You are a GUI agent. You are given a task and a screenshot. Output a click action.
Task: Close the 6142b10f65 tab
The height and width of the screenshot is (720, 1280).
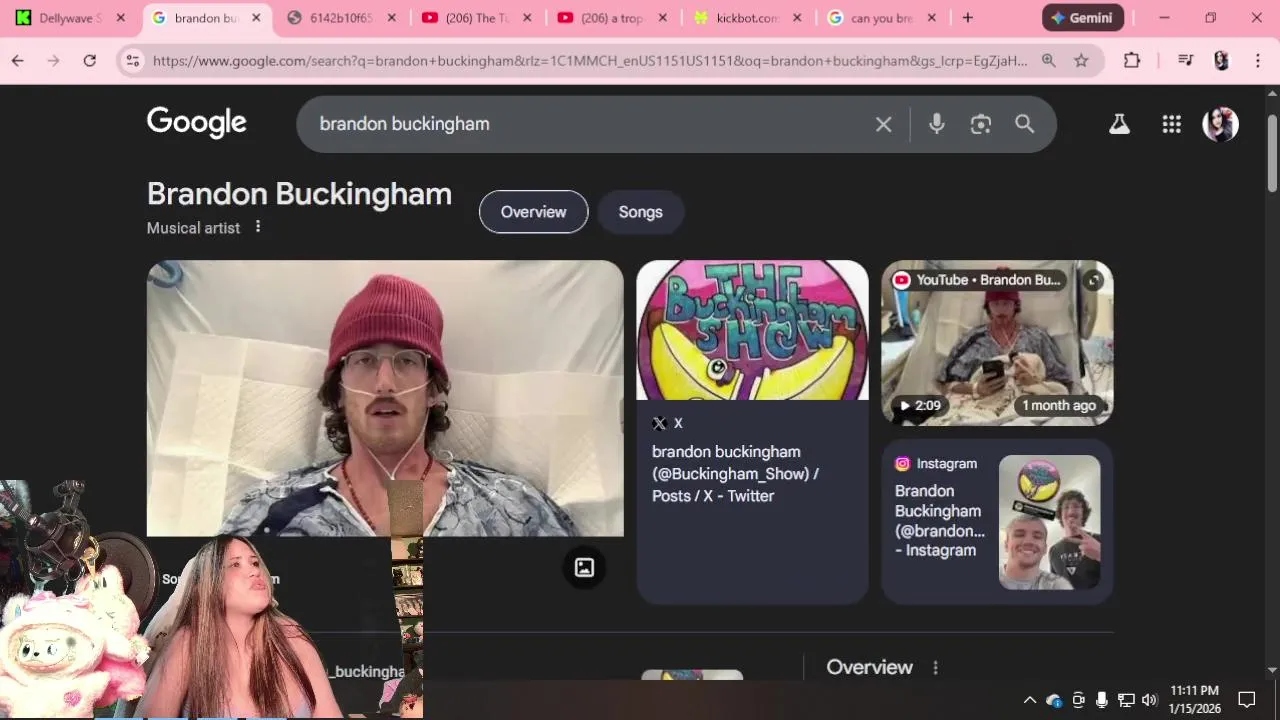[391, 18]
